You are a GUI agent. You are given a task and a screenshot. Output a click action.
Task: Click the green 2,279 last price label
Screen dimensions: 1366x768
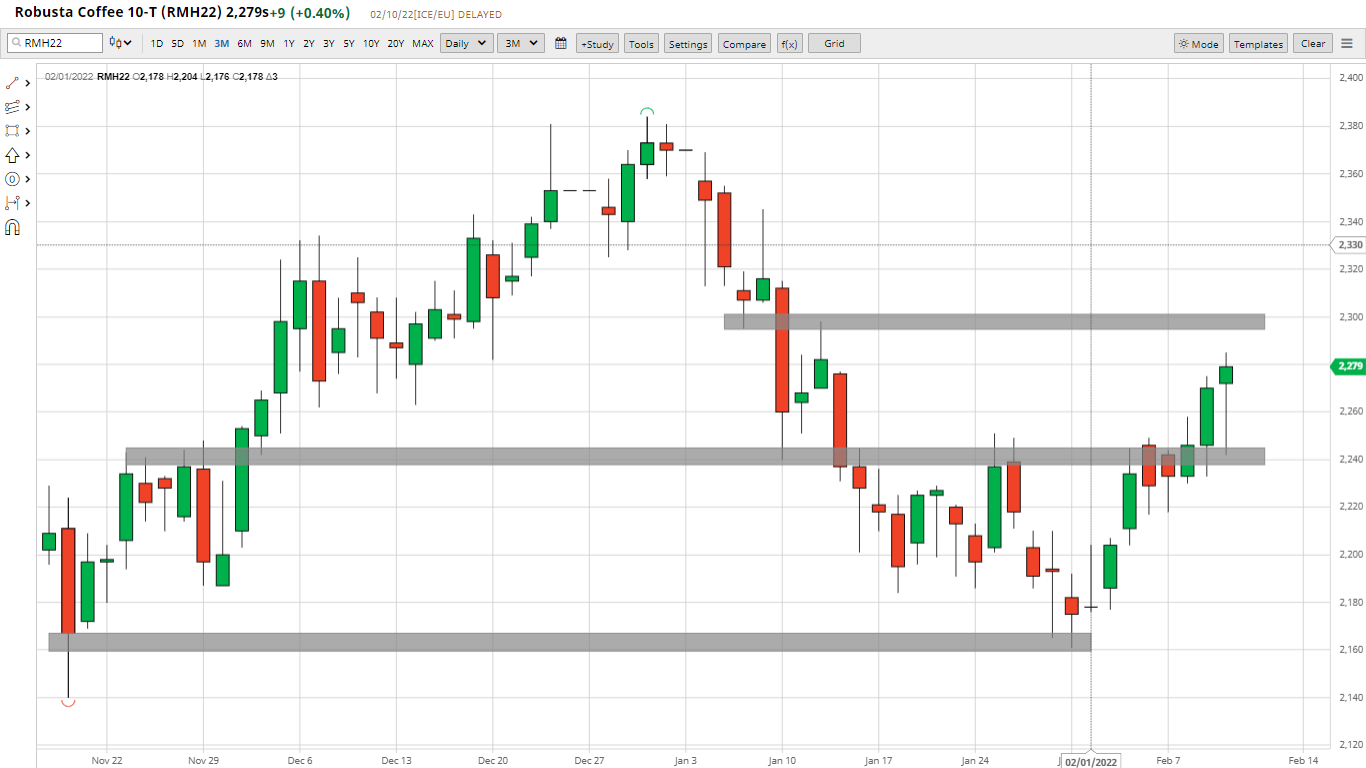coord(1348,366)
